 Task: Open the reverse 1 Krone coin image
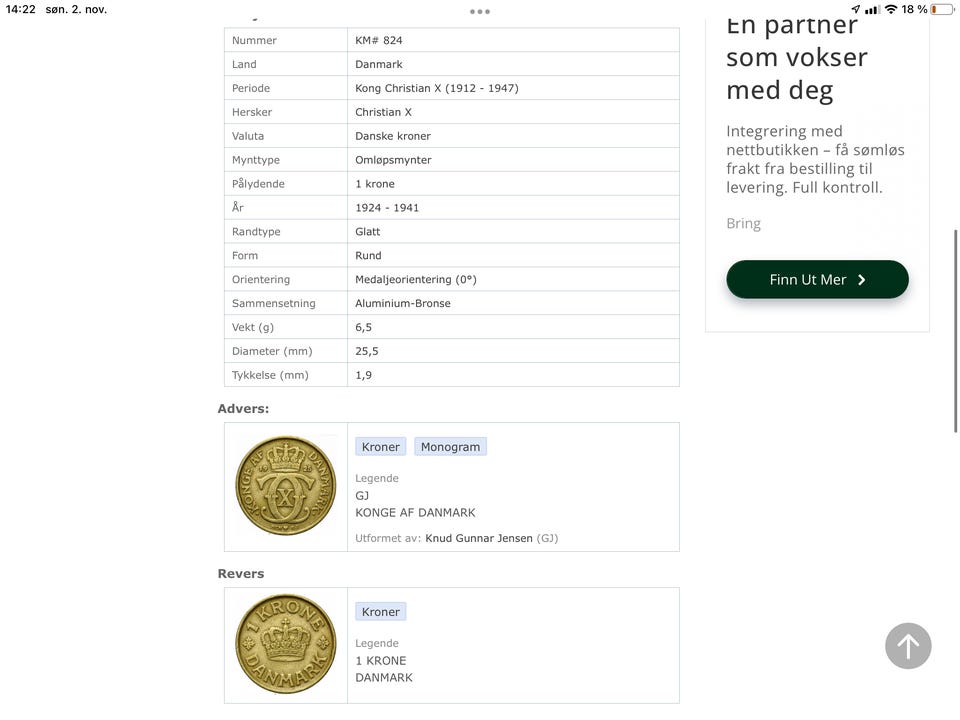tap(286, 644)
